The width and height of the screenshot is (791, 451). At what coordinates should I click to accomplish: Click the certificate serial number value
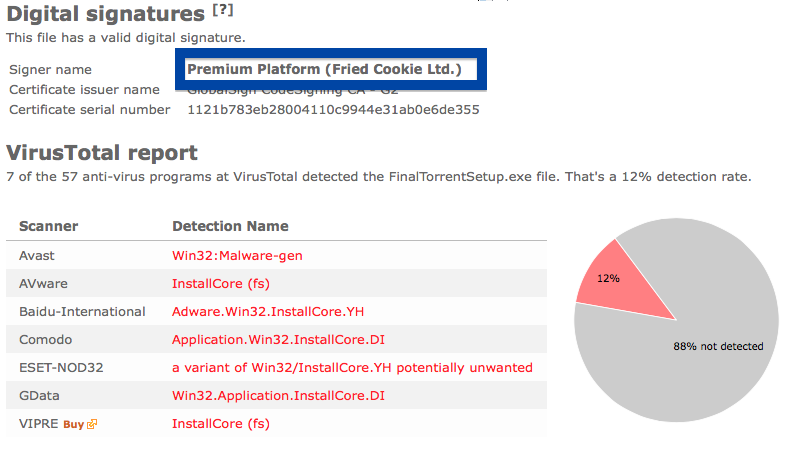coord(333,110)
